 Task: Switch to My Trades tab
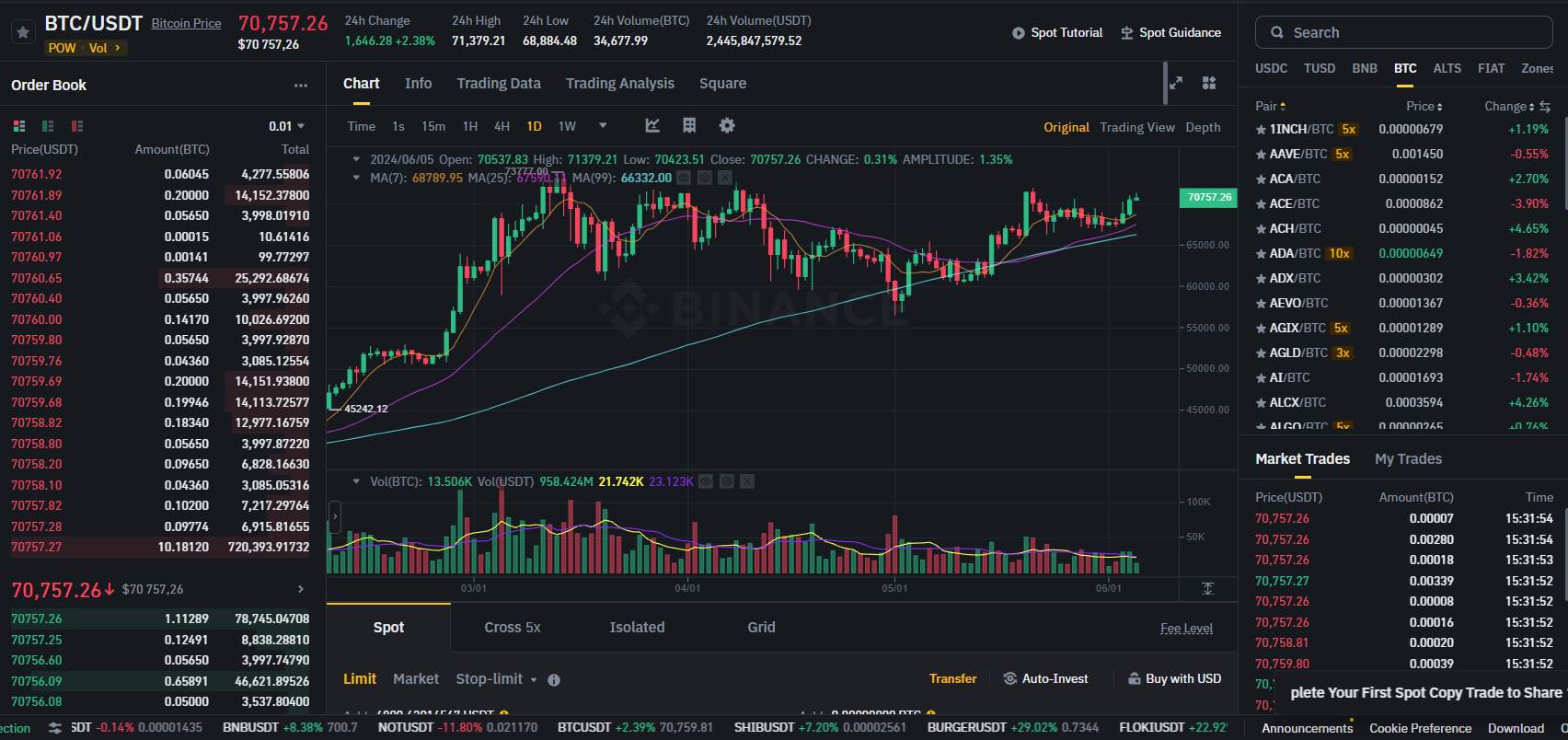pos(1408,459)
